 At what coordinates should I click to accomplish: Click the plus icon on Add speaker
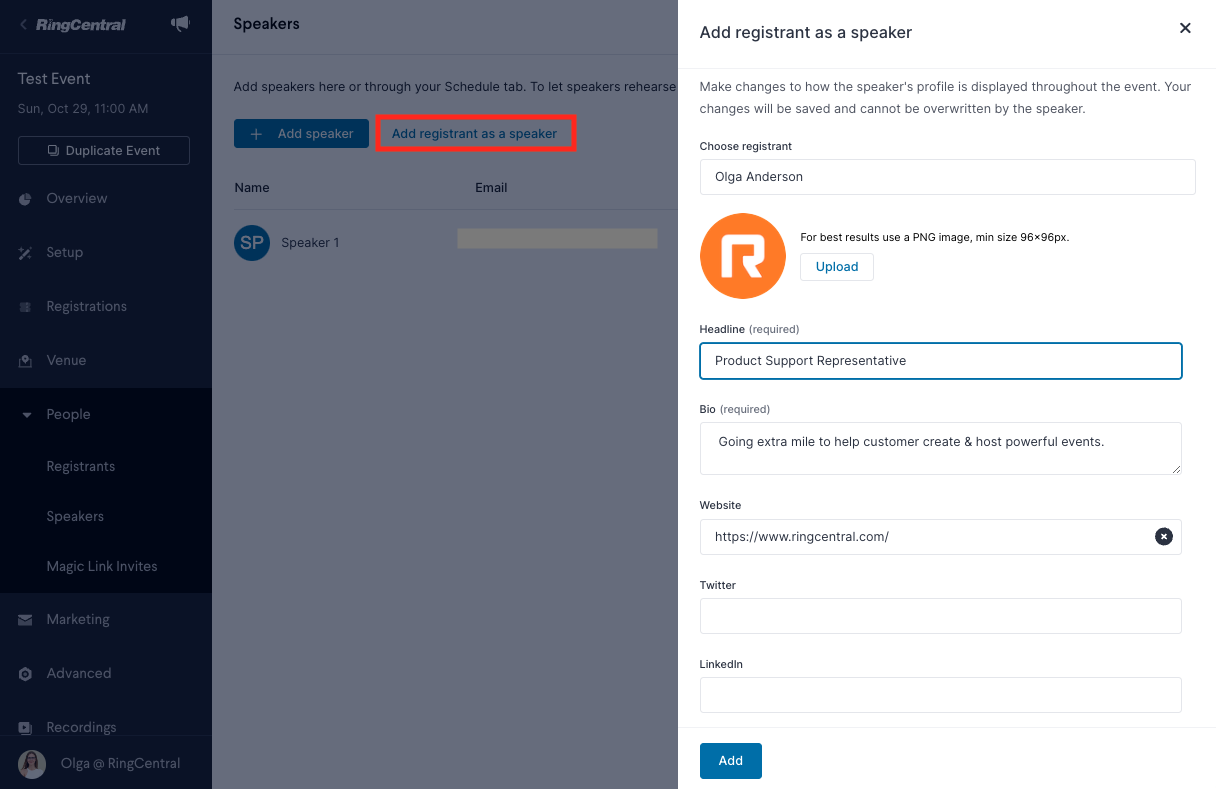[257, 134]
